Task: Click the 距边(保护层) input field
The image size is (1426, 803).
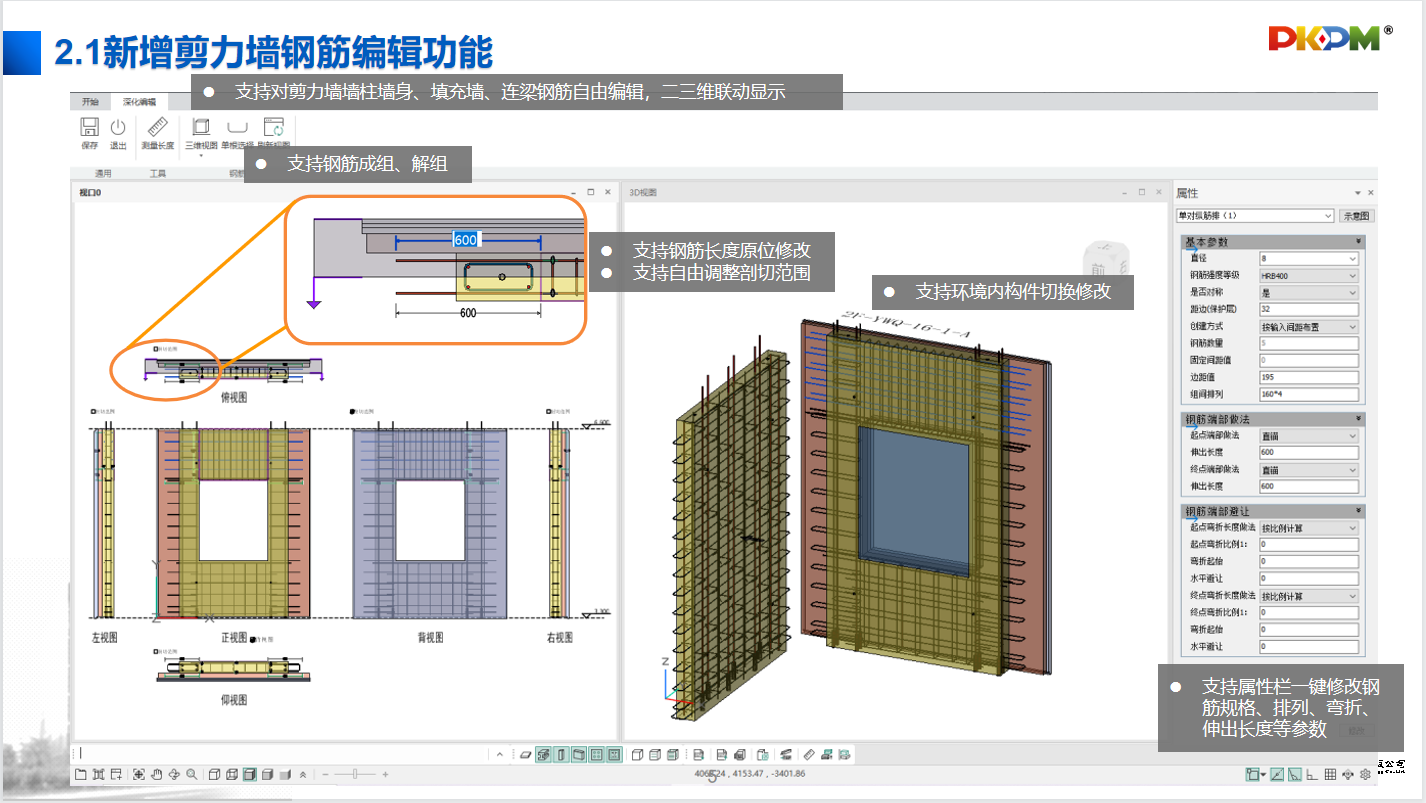Action: click(x=1309, y=309)
